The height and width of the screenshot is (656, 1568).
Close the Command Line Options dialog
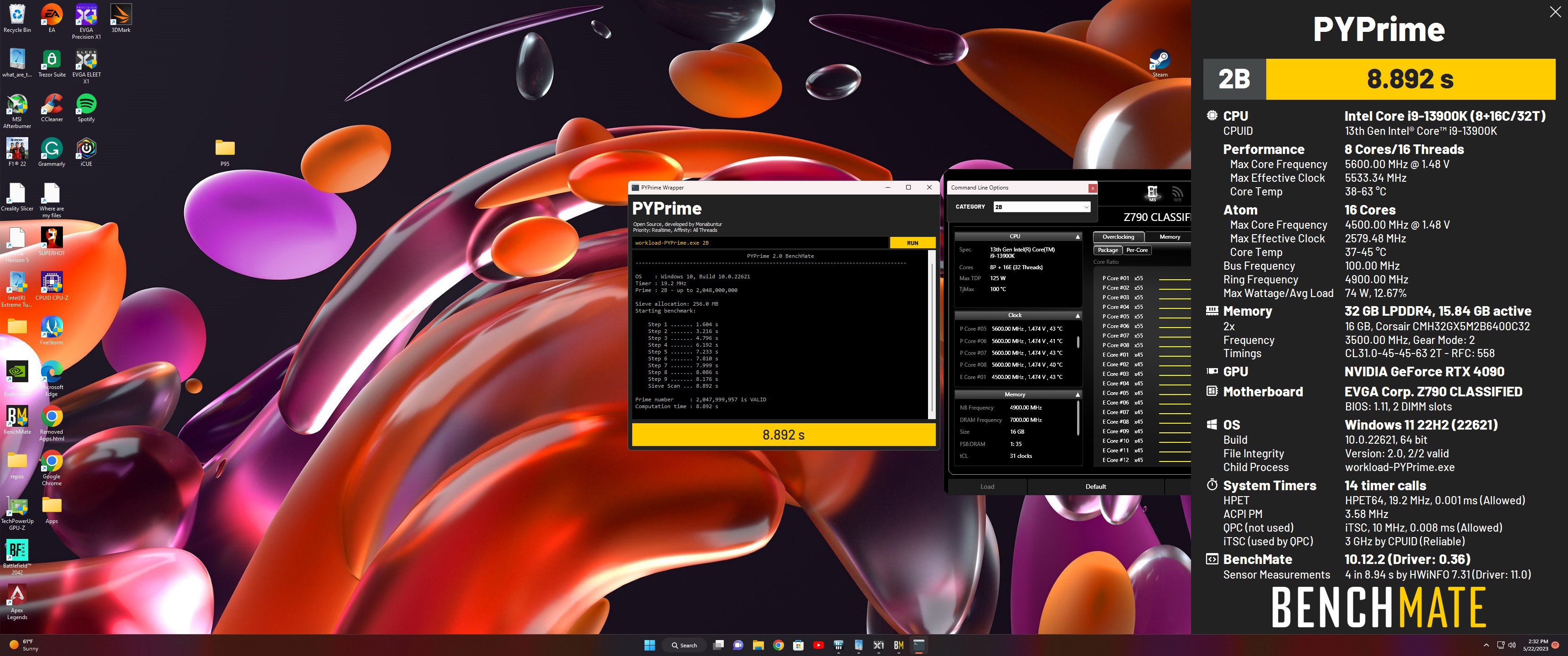pos(1093,188)
